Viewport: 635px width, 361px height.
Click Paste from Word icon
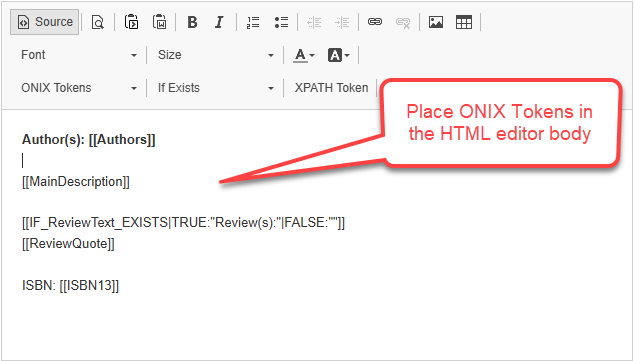[x=160, y=22]
